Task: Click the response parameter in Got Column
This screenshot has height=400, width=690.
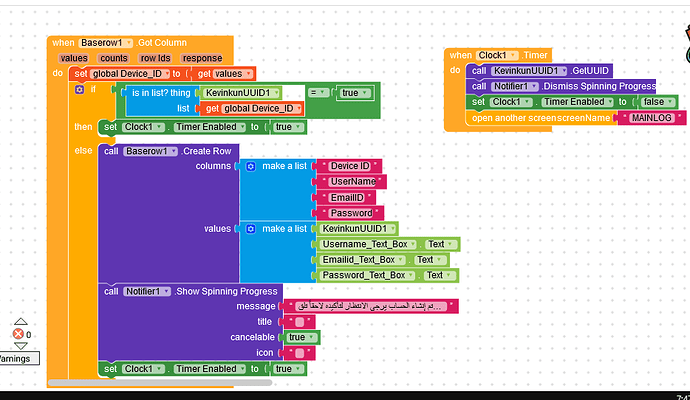Action: (x=202, y=58)
